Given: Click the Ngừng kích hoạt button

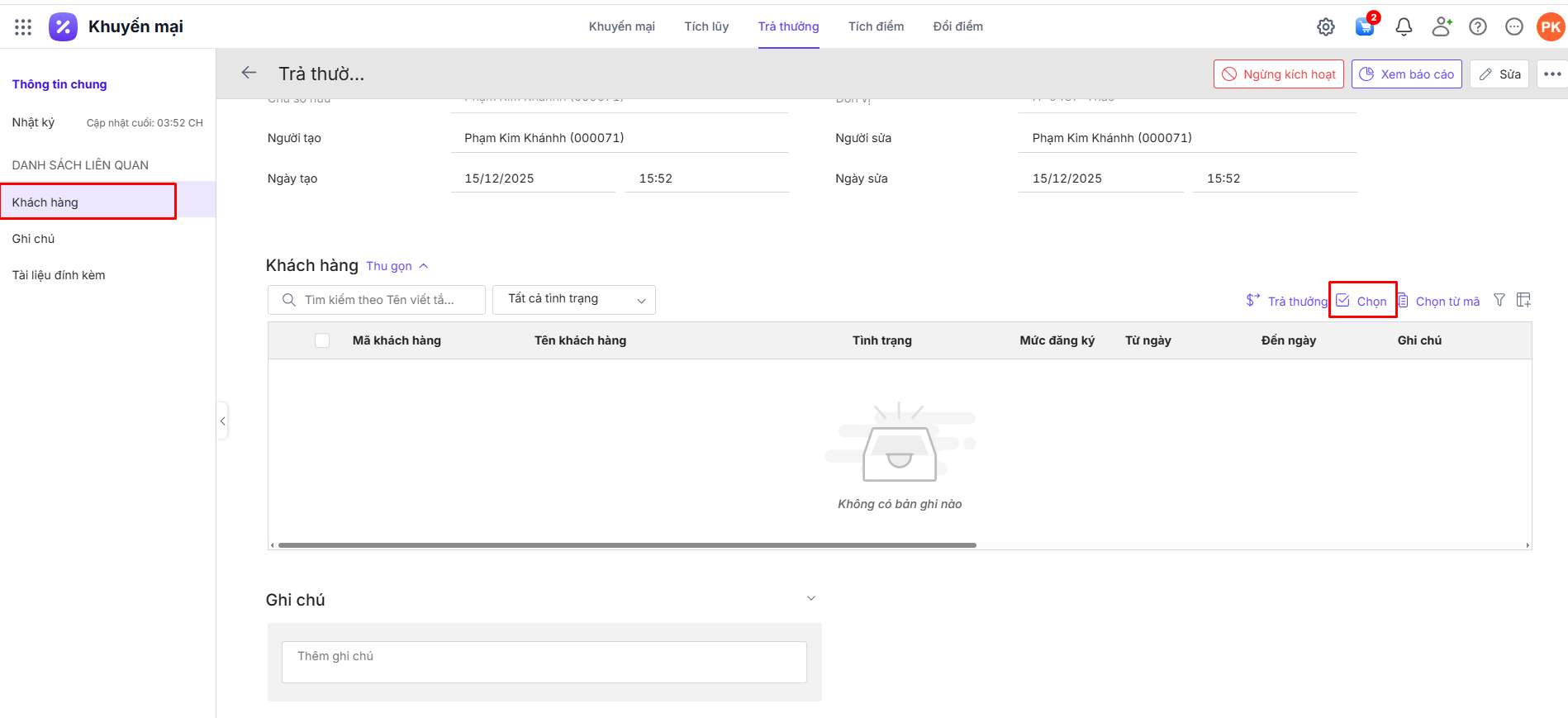Looking at the screenshot, I should (x=1278, y=74).
